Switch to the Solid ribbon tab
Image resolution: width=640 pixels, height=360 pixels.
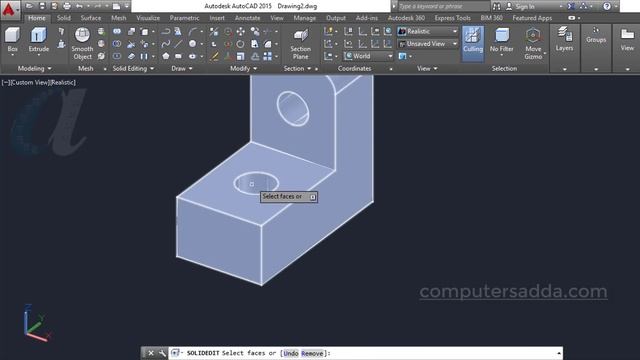click(x=64, y=18)
